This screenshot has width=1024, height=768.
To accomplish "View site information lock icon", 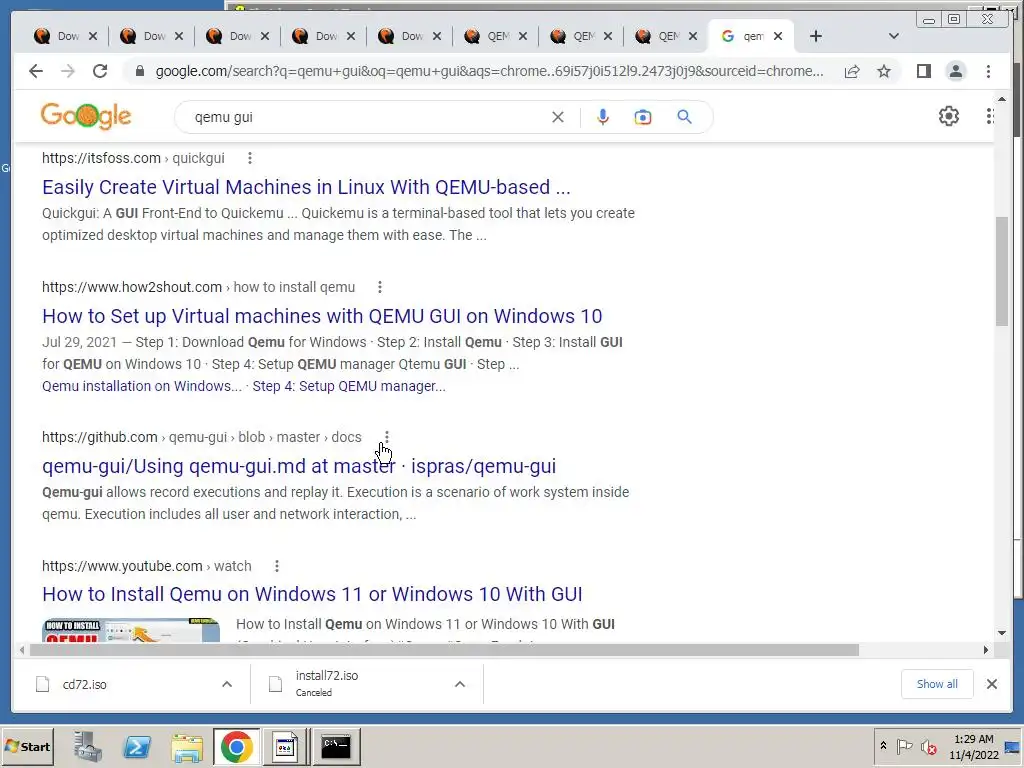I will pyautogui.click(x=139, y=71).
